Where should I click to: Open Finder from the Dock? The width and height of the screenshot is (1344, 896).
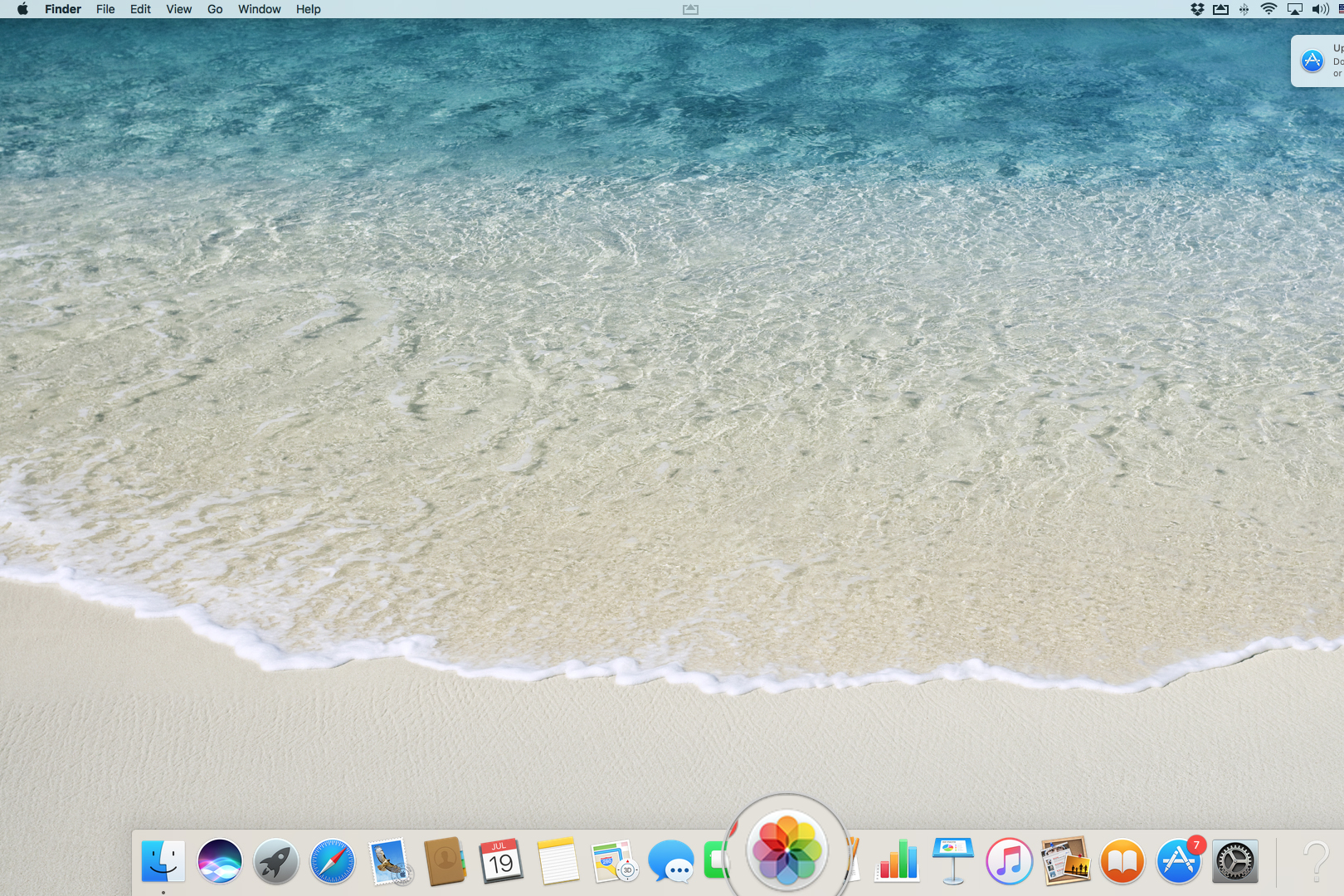(x=163, y=861)
